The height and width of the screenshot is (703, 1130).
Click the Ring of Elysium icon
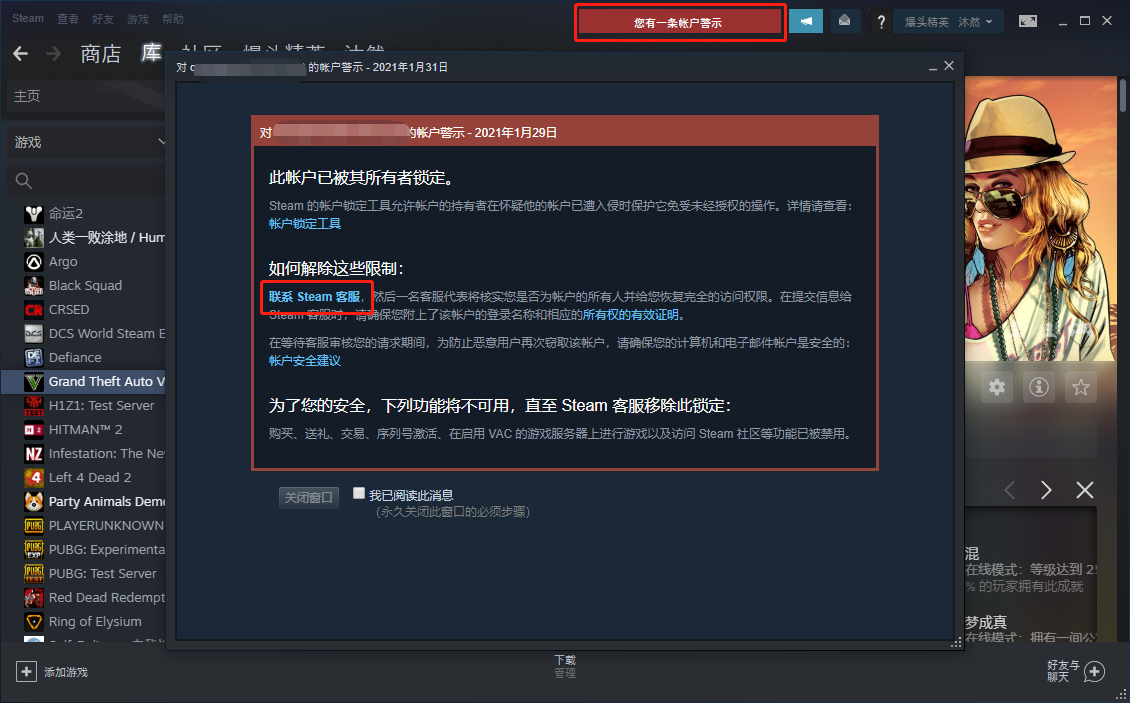[34, 622]
